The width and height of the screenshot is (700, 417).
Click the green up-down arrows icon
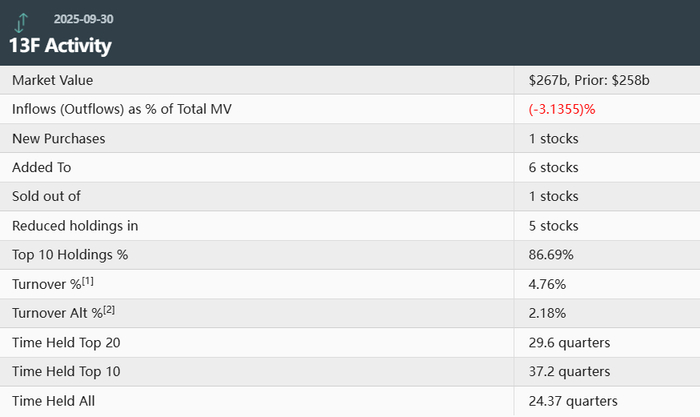[22, 22]
